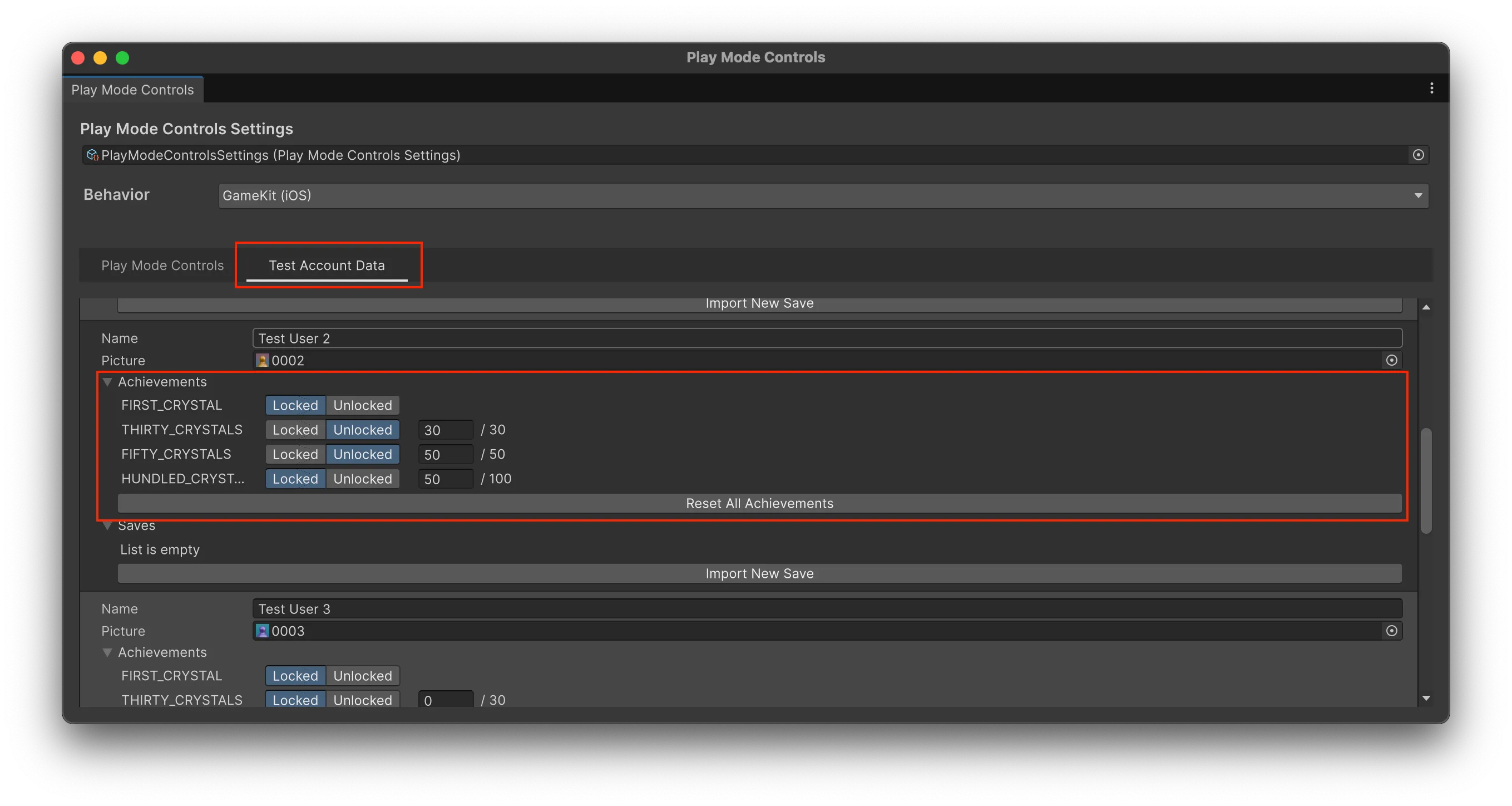1512x806 pixels.
Task: Click the 0002 picture thumbnail icon
Action: [x=263, y=361]
